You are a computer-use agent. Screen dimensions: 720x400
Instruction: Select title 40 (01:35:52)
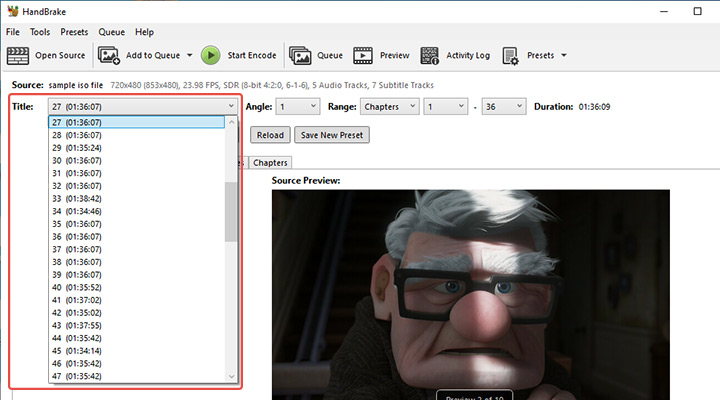tap(136, 287)
